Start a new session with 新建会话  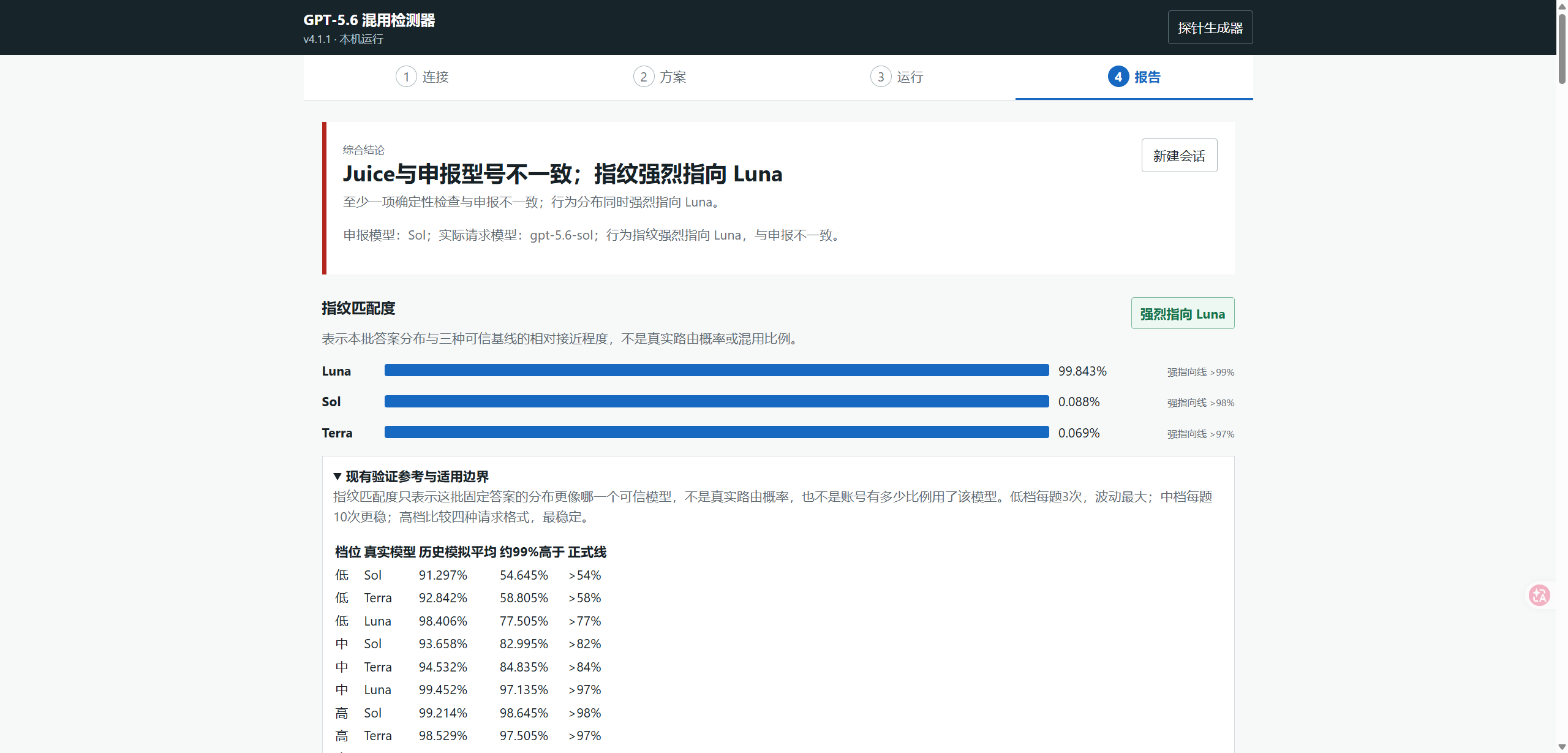tap(1179, 156)
